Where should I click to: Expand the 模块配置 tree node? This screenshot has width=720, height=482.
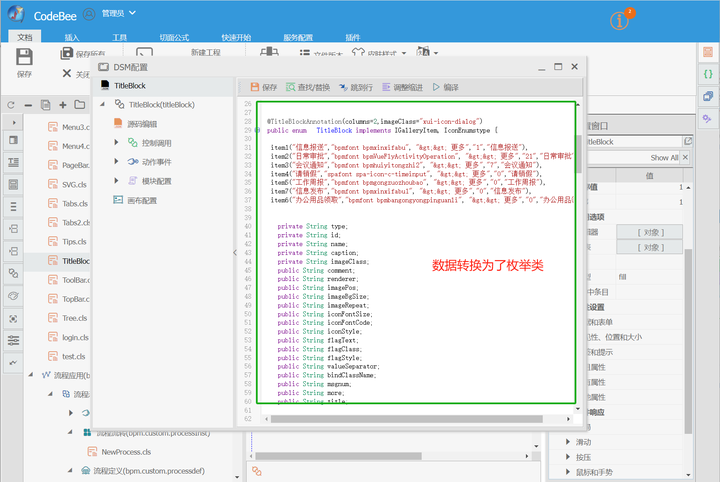[116, 181]
